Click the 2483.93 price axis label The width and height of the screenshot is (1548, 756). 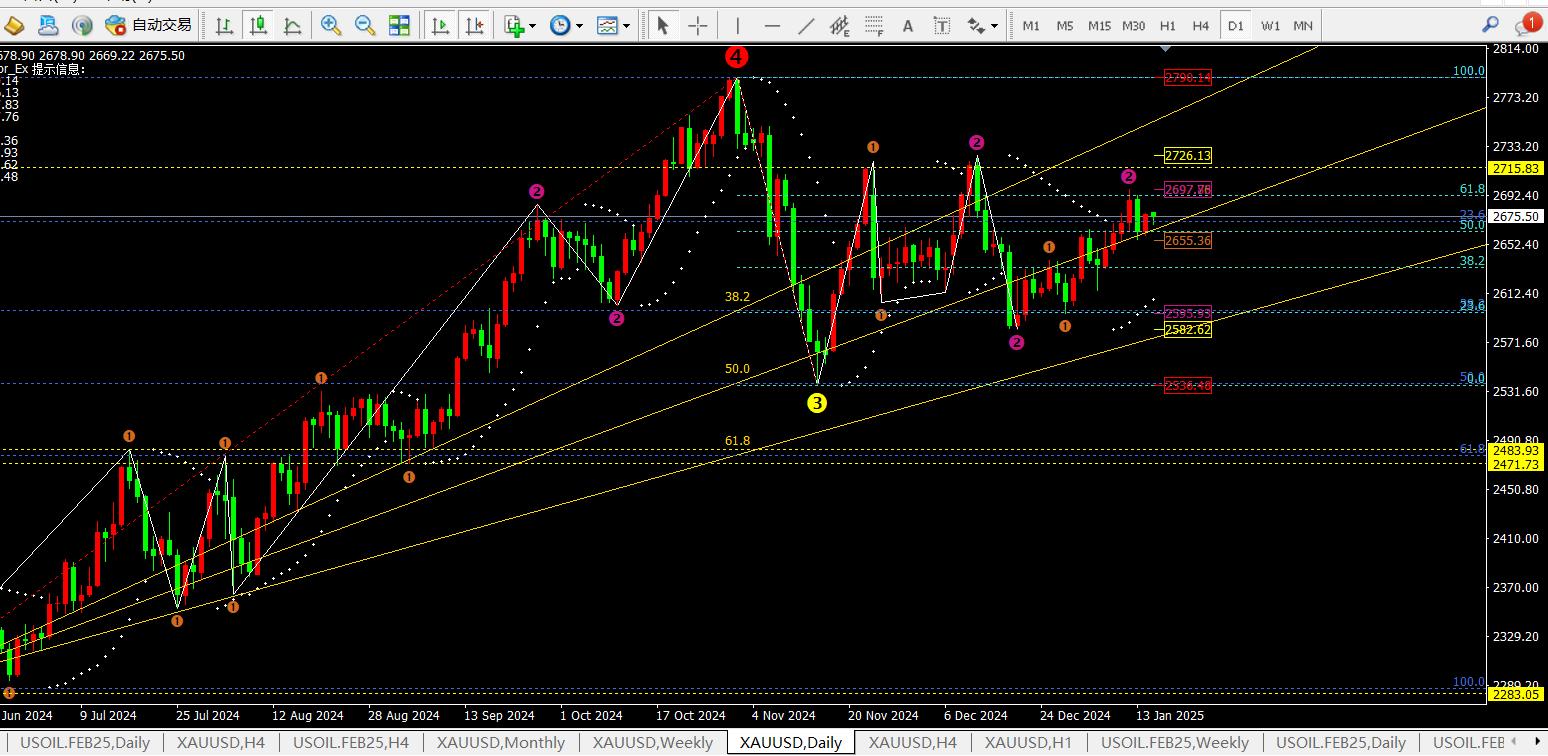1517,451
